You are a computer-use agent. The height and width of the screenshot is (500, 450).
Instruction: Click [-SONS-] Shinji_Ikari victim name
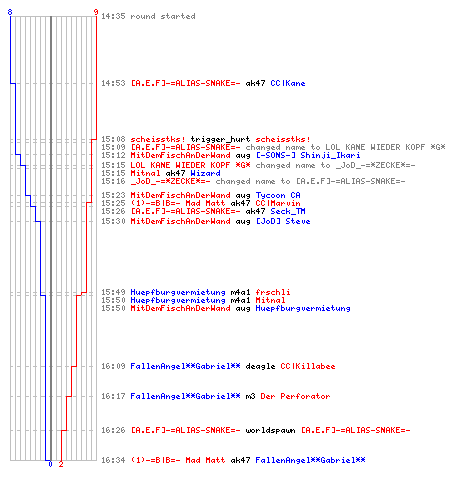[x=308, y=155]
